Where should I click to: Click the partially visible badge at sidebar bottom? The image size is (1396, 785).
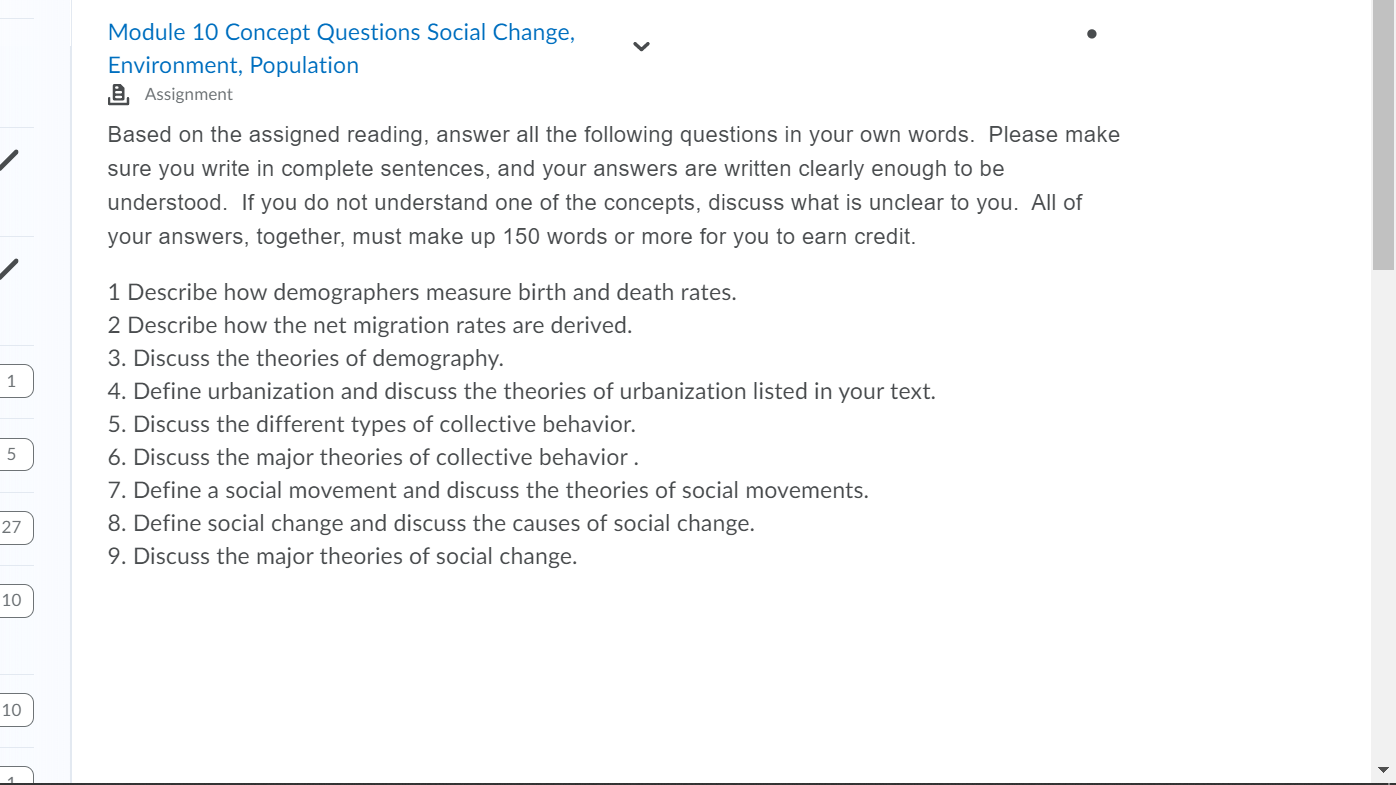[x=15, y=776]
